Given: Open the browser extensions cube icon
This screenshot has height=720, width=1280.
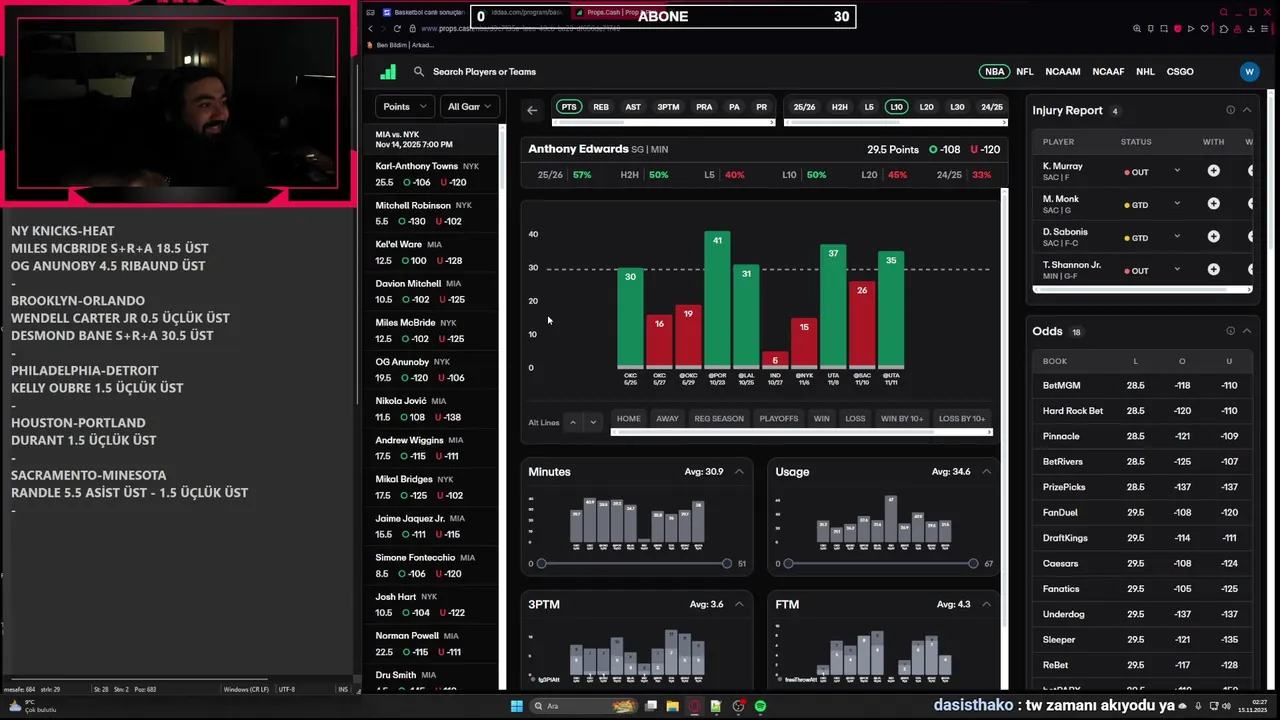Looking at the screenshot, I should coord(1224,29).
